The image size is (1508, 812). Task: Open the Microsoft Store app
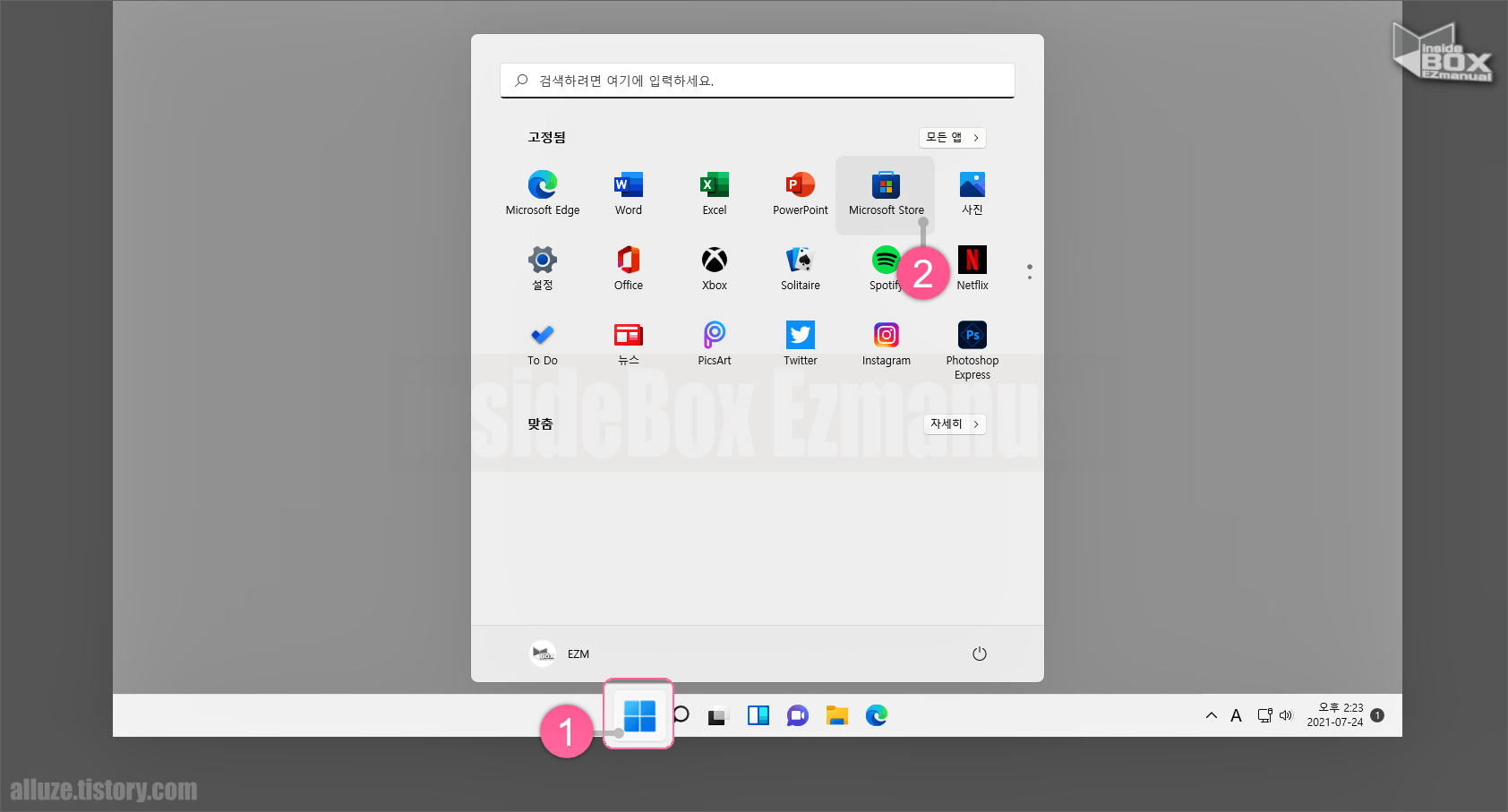(886, 194)
